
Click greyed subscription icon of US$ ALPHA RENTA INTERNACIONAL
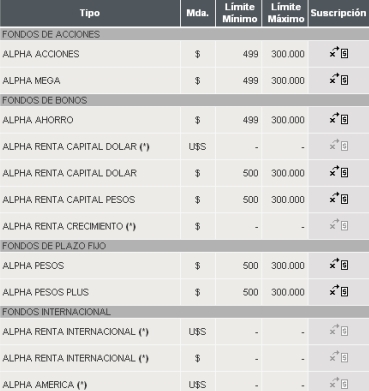pyautogui.click(x=339, y=330)
